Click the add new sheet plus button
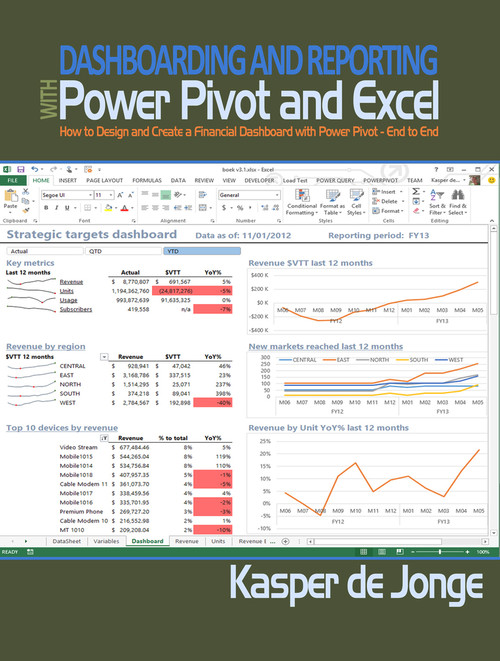 [285, 542]
